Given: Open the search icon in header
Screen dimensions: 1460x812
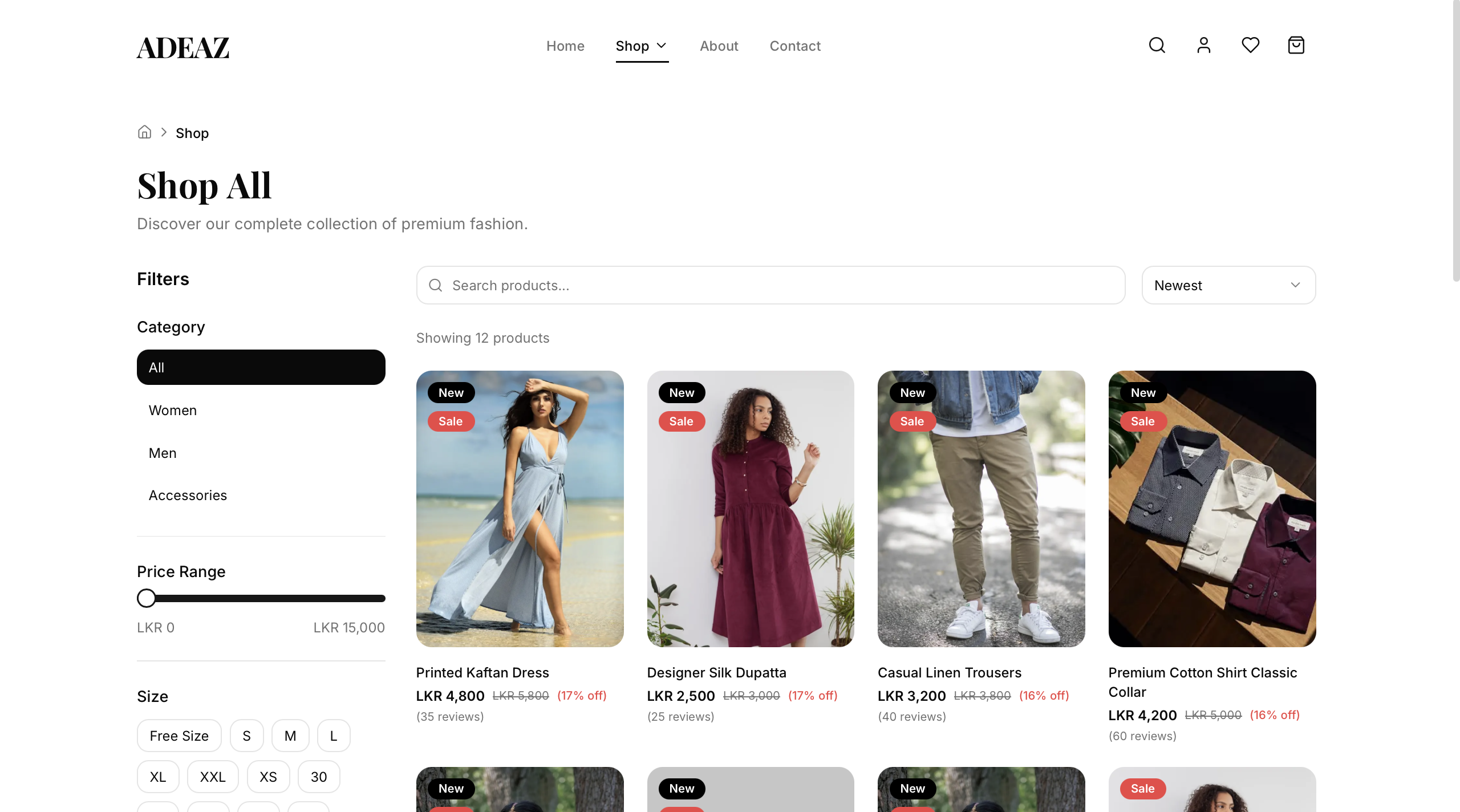Looking at the screenshot, I should 1157,45.
